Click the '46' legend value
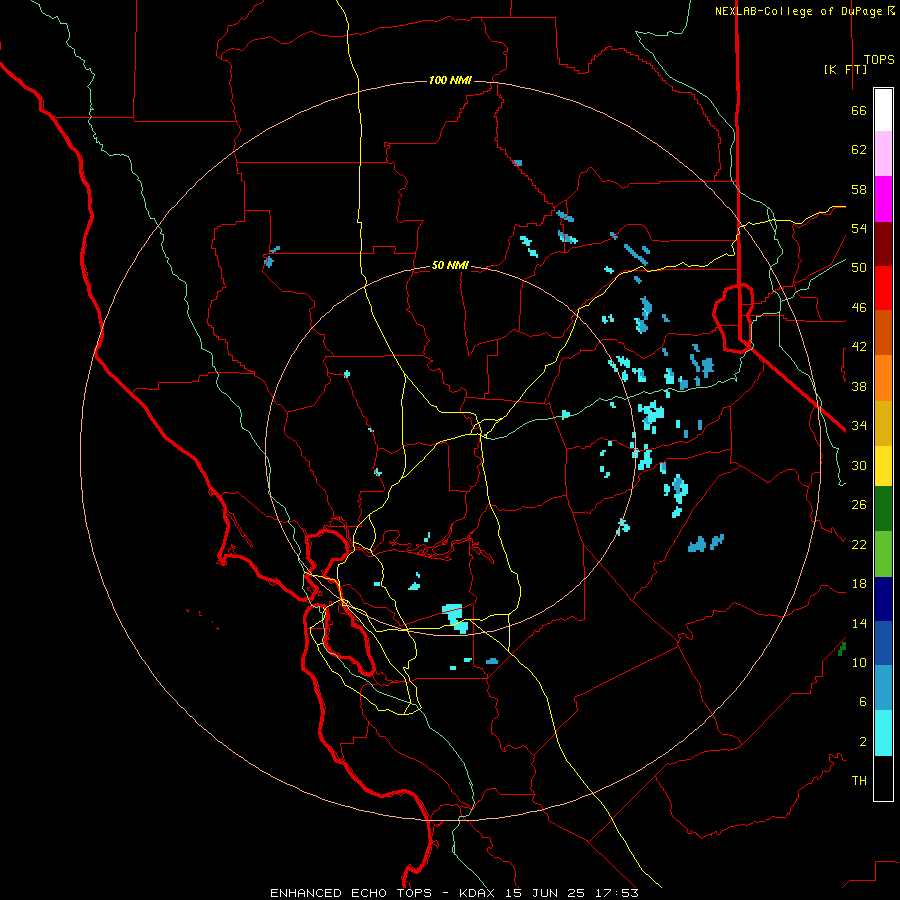Image resolution: width=900 pixels, height=900 pixels. [859, 308]
